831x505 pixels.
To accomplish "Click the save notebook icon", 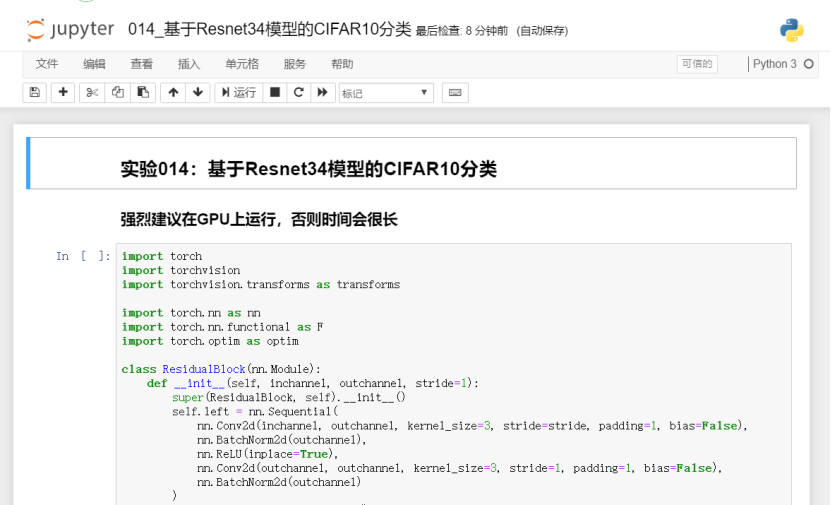I will [x=35, y=93].
